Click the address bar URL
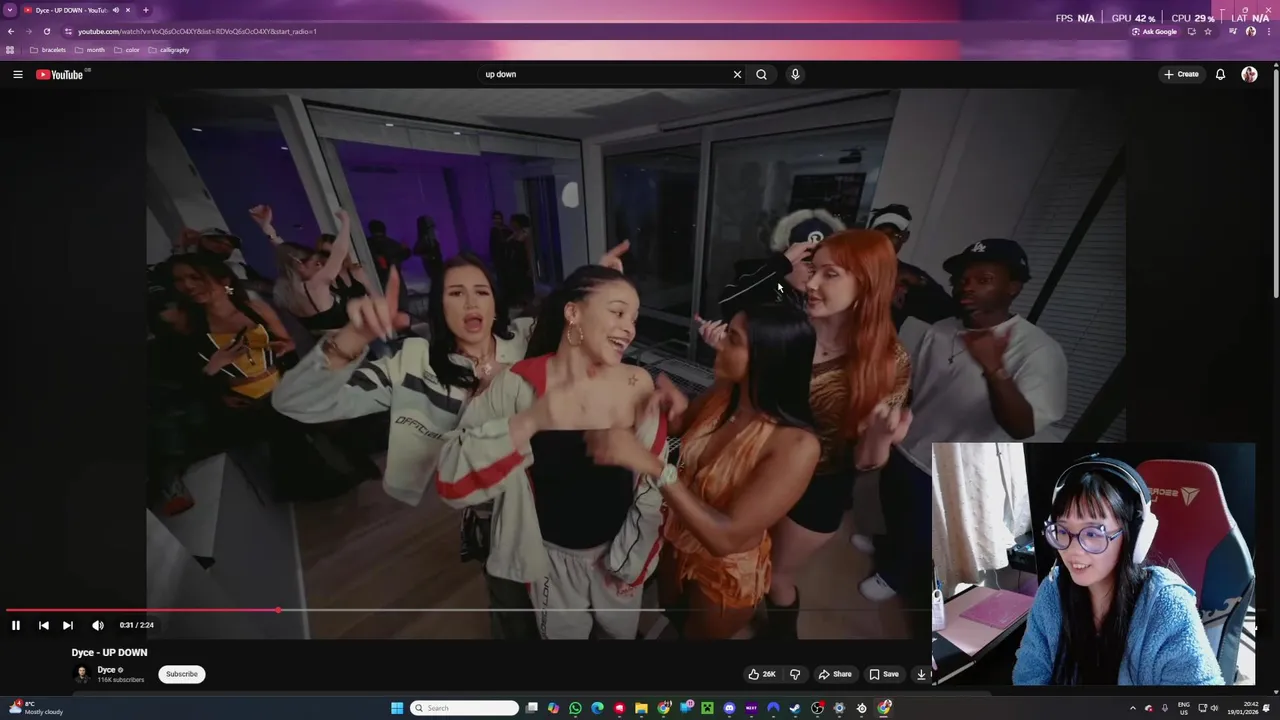The image size is (1280, 720). point(197,31)
